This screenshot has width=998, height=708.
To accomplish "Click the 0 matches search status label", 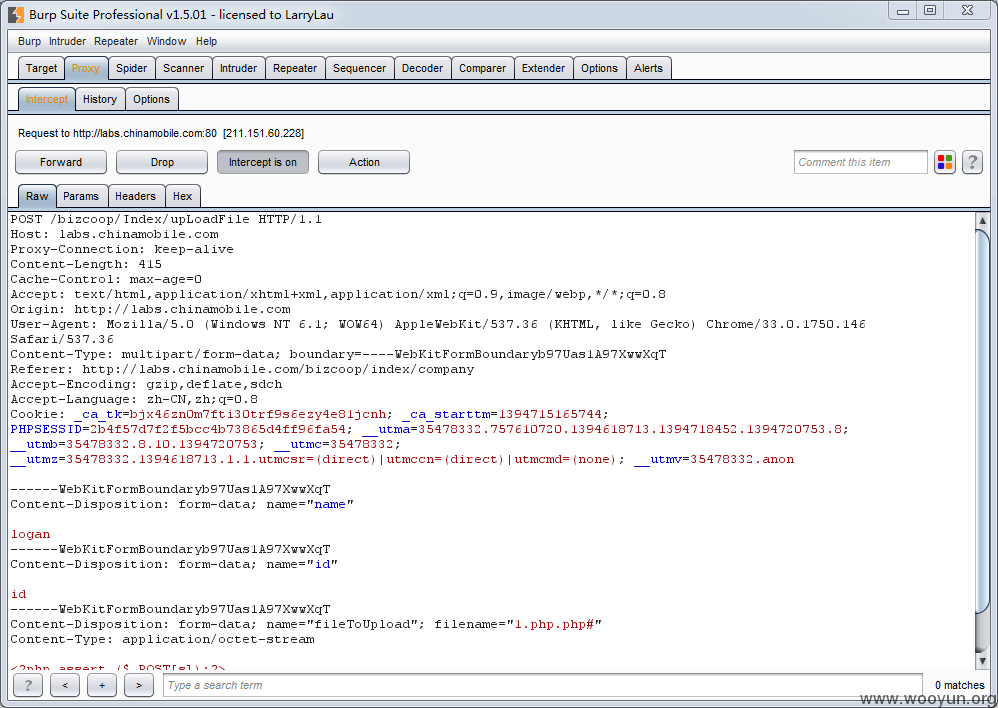I will [959, 685].
